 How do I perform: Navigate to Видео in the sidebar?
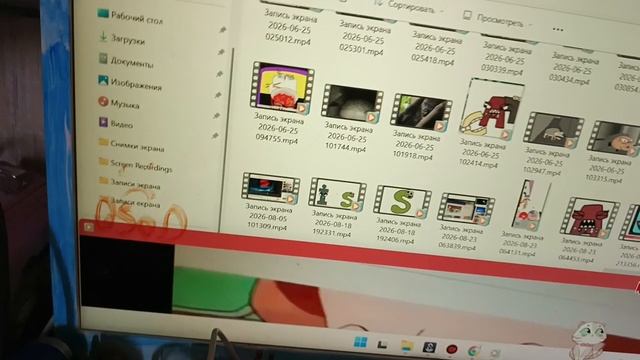point(116,123)
